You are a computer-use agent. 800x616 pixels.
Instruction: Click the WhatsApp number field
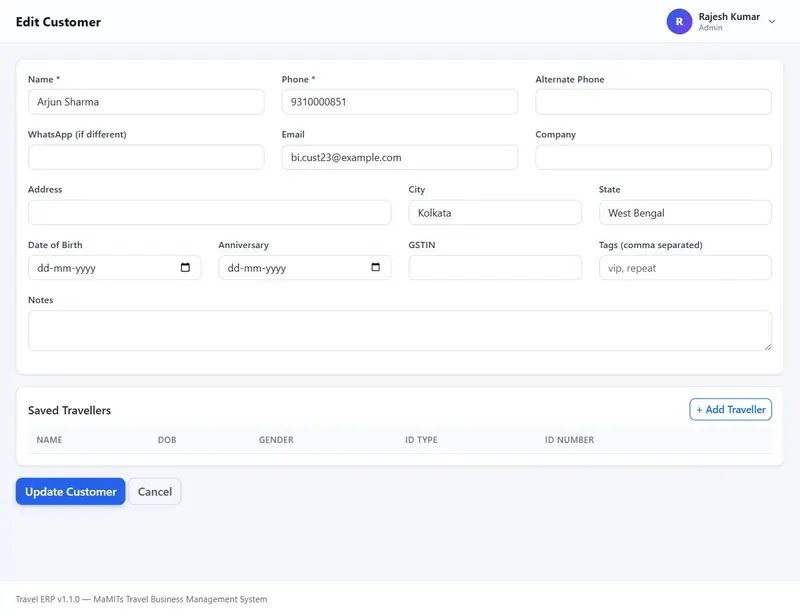tap(146, 157)
